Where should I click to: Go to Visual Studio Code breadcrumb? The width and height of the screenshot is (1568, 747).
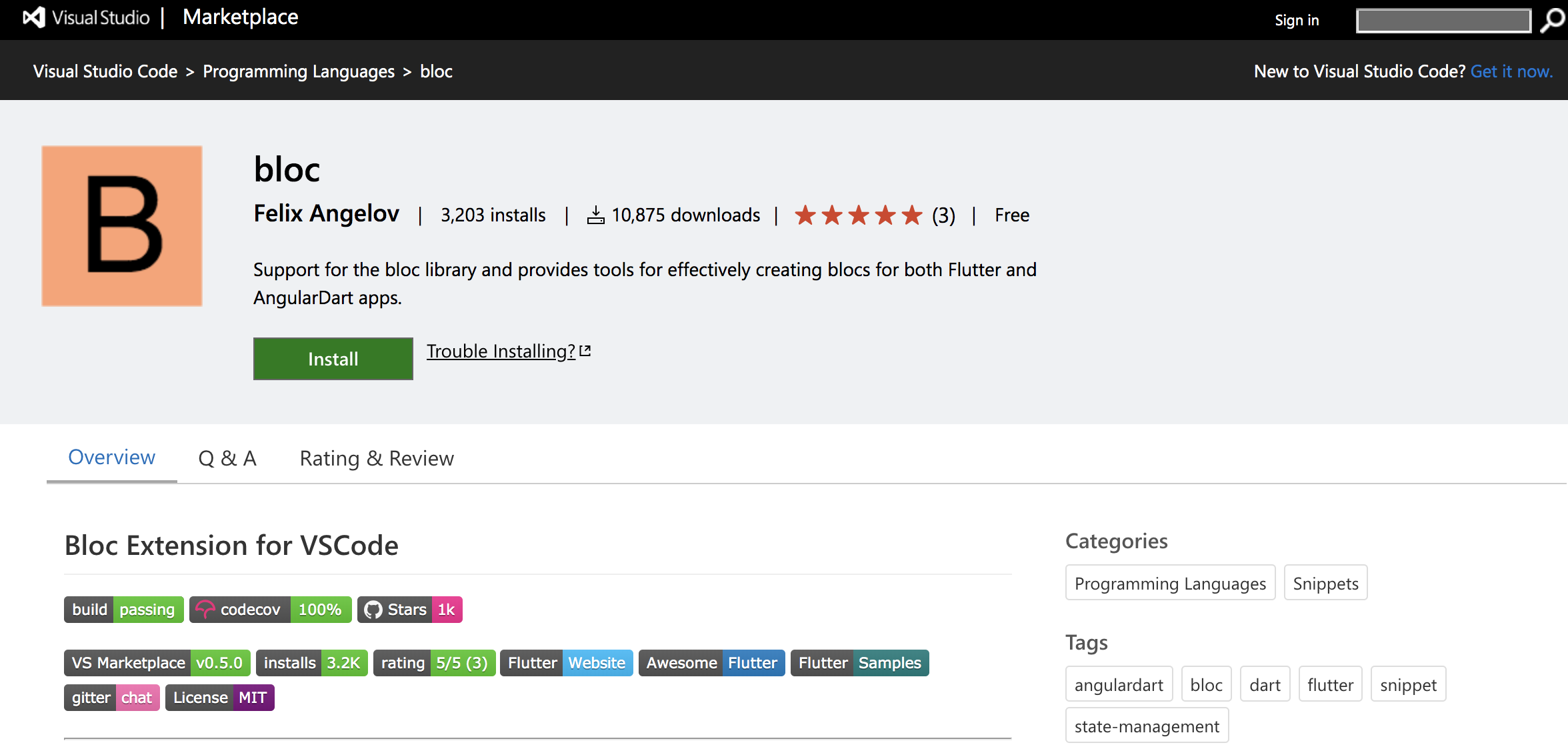click(105, 71)
